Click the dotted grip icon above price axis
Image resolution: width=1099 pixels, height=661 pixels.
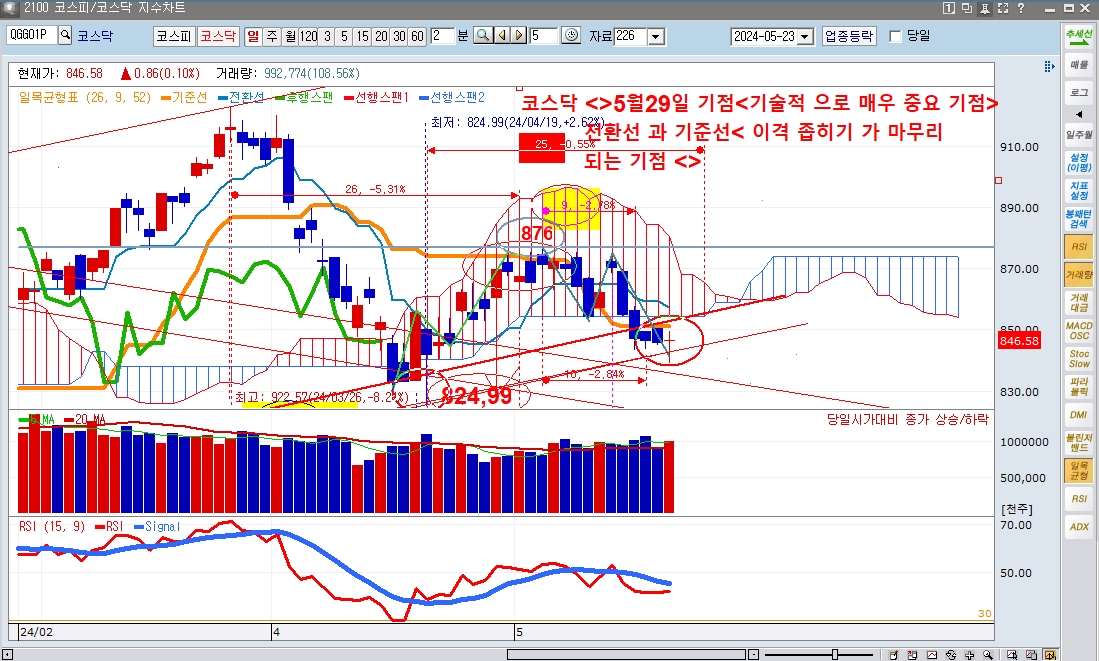[1049, 67]
